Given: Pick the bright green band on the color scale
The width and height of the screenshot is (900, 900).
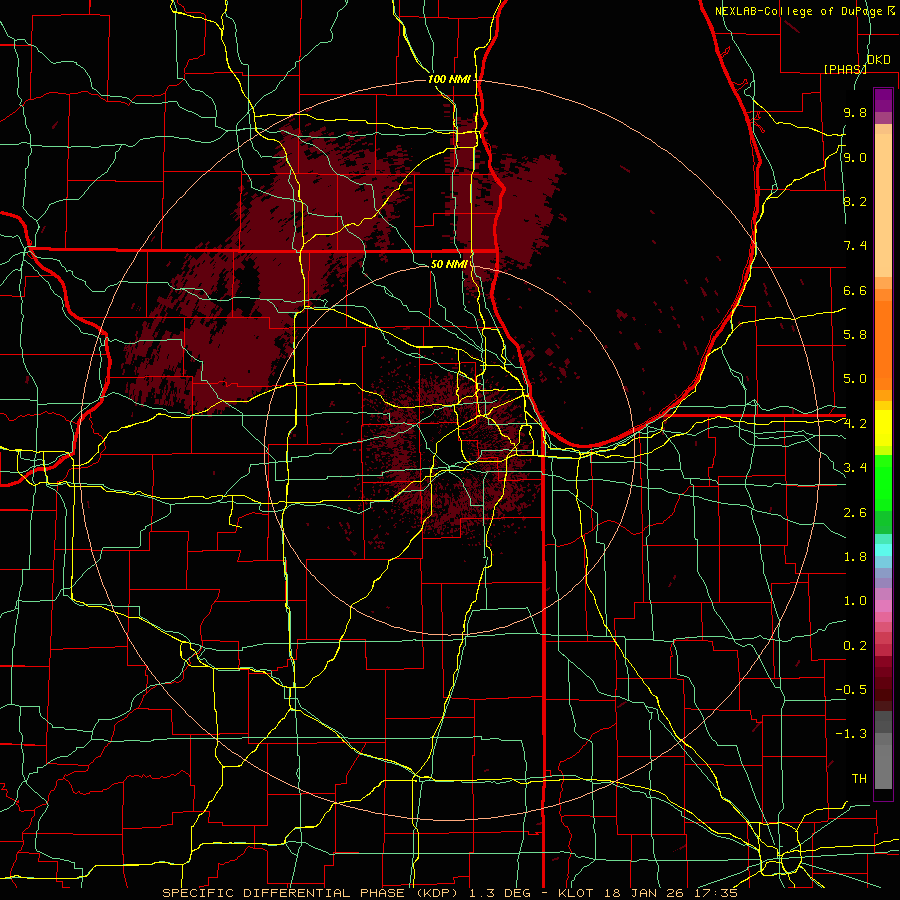Looking at the screenshot, I should tap(883, 483).
